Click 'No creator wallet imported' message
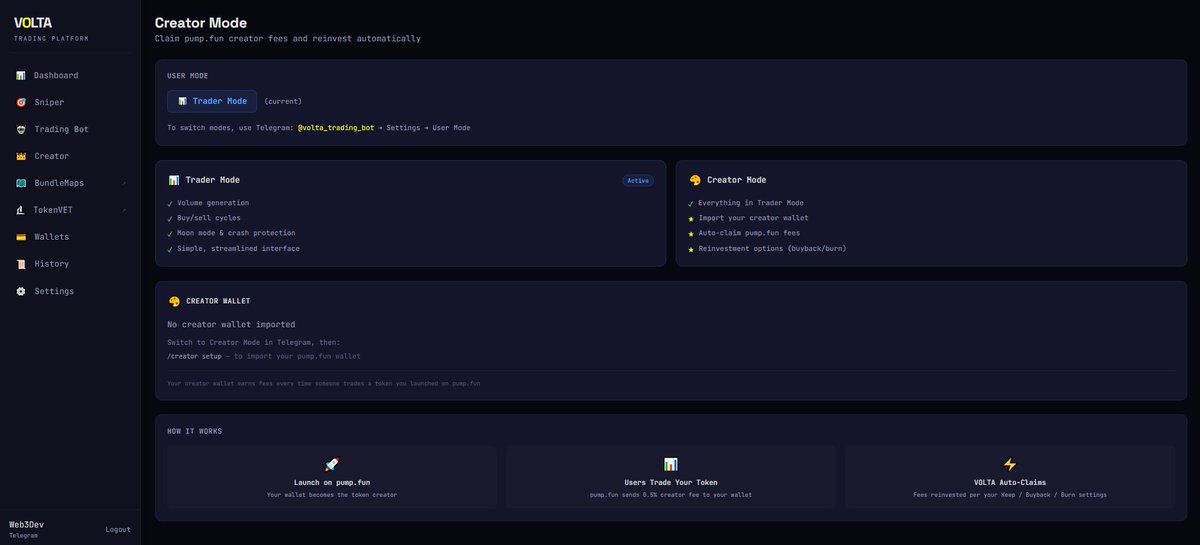This screenshot has width=1200, height=545. 231,325
